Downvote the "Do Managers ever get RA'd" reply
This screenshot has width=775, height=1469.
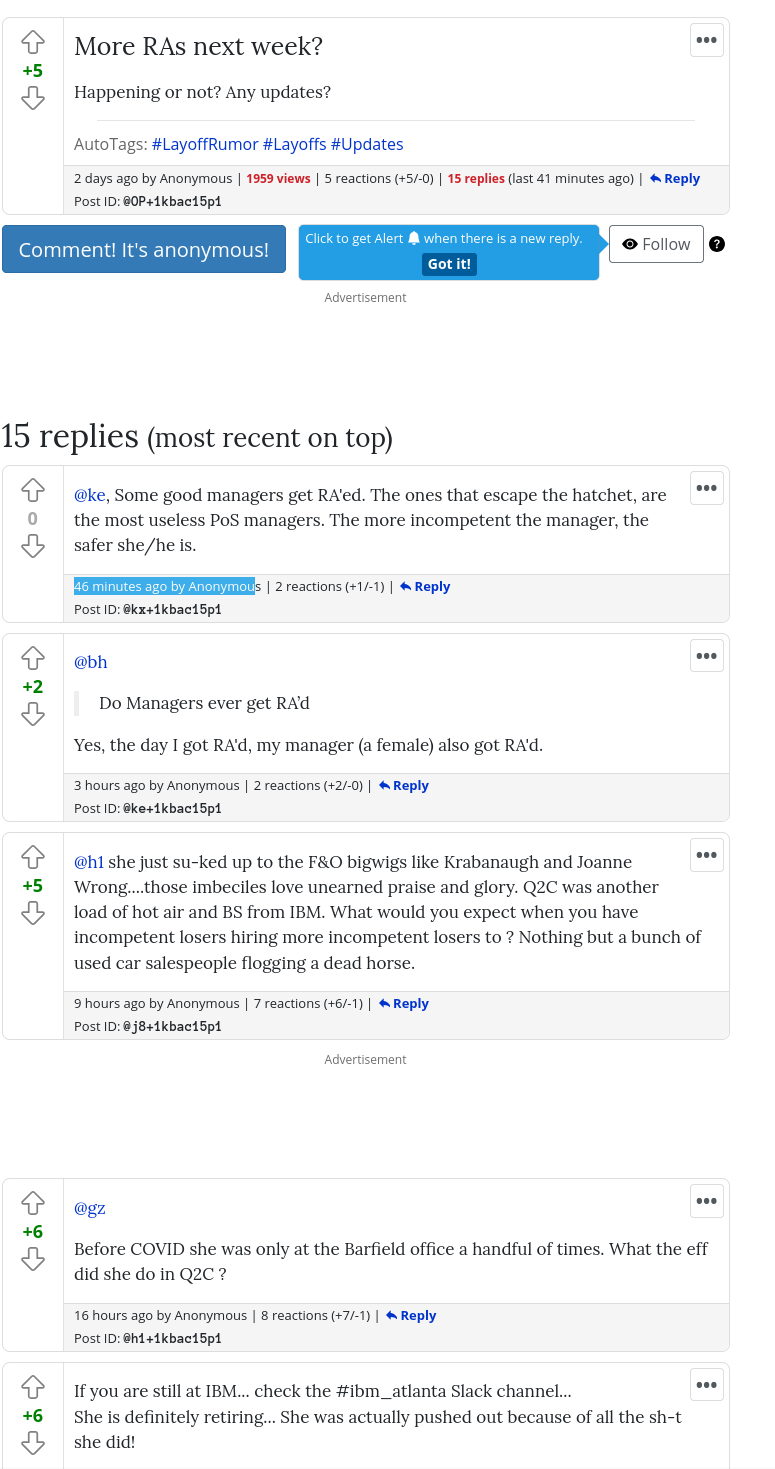click(x=33, y=714)
